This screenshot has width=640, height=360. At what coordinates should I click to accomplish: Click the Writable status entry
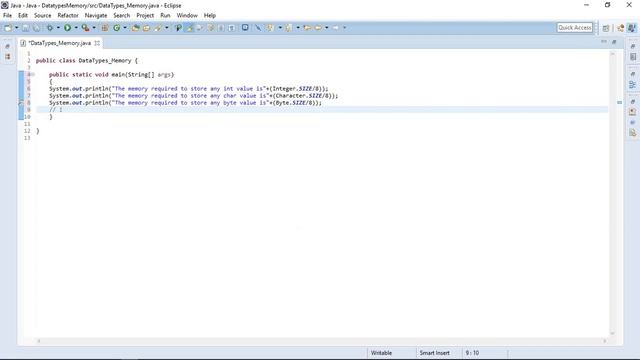(x=381, y=353)
